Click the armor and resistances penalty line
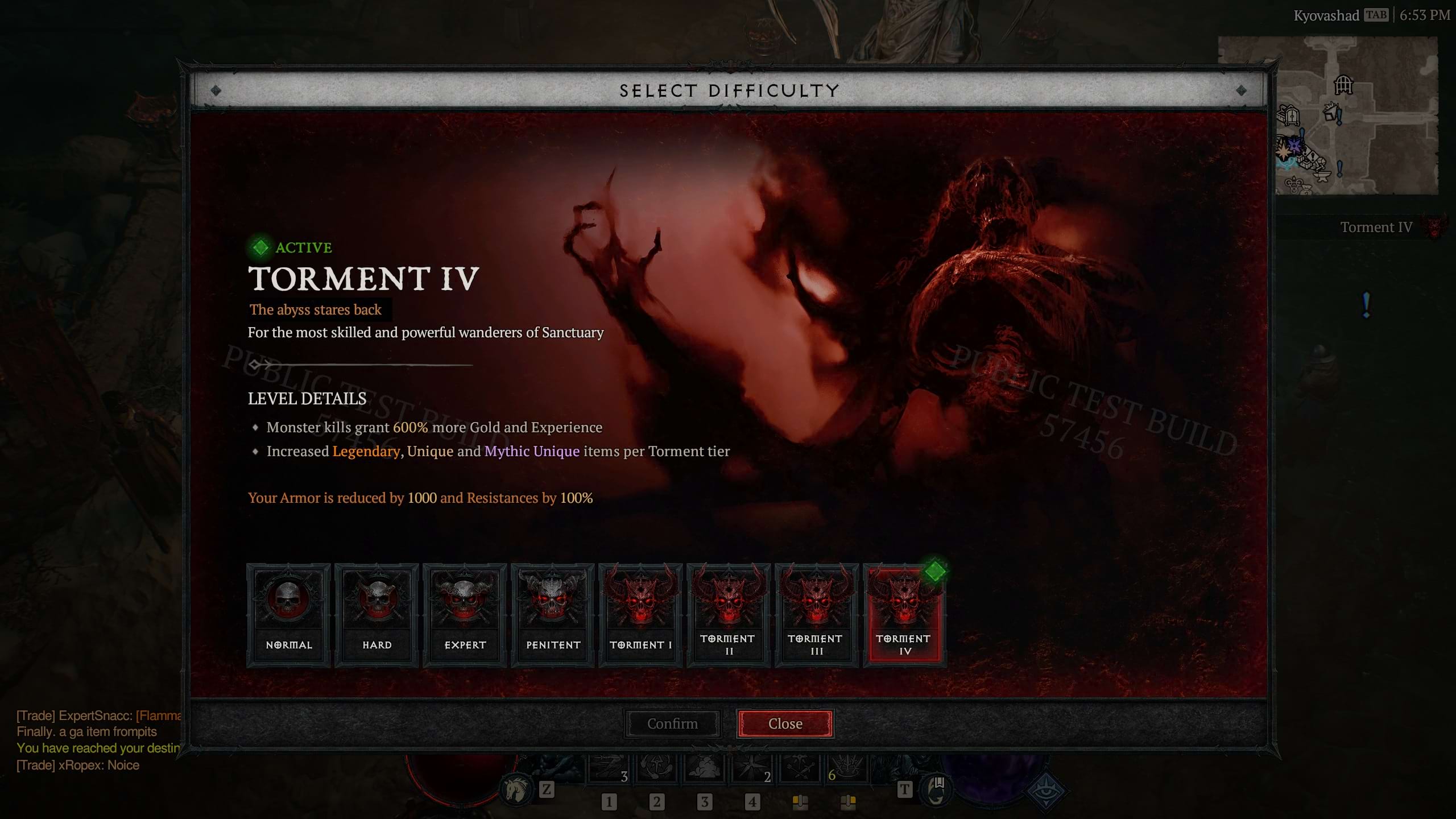 [420, 498]
